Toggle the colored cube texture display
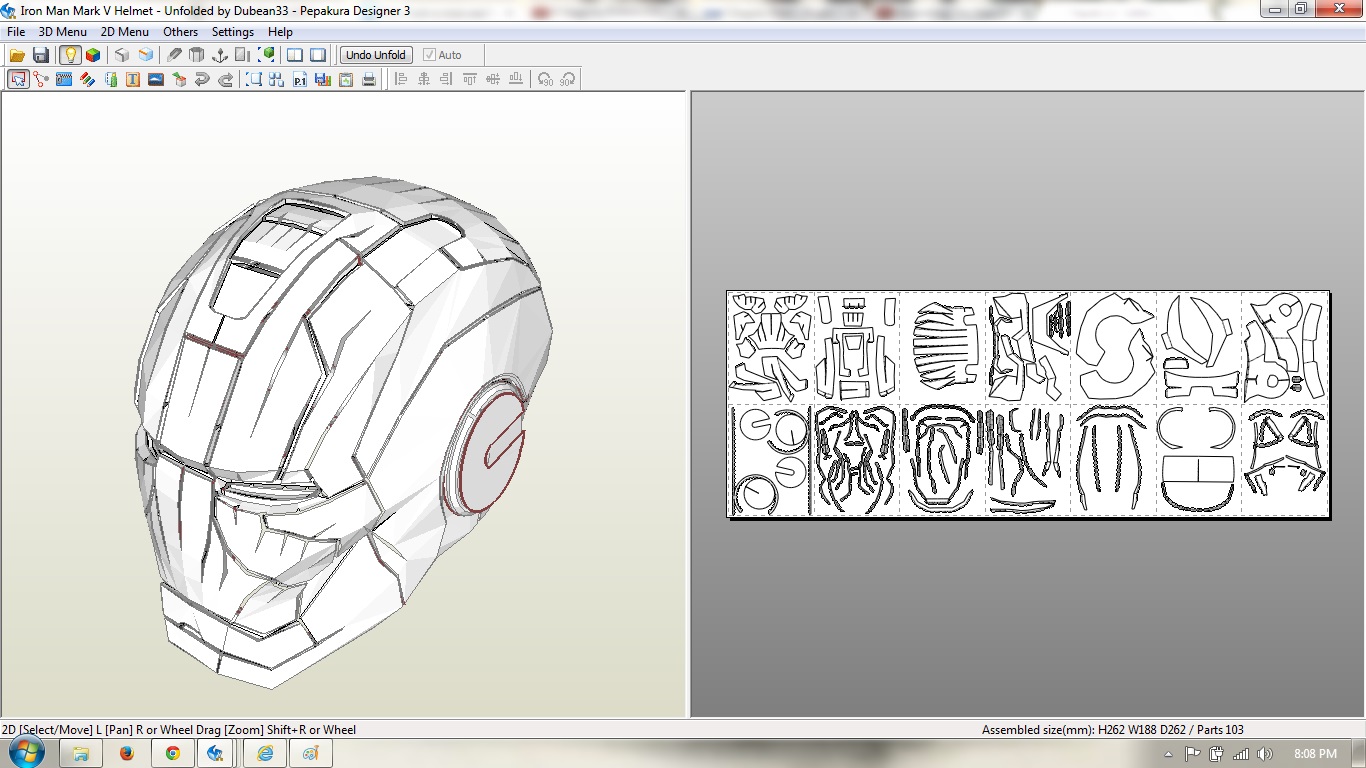Screen dimensions: 1366x768 (93, 55)
